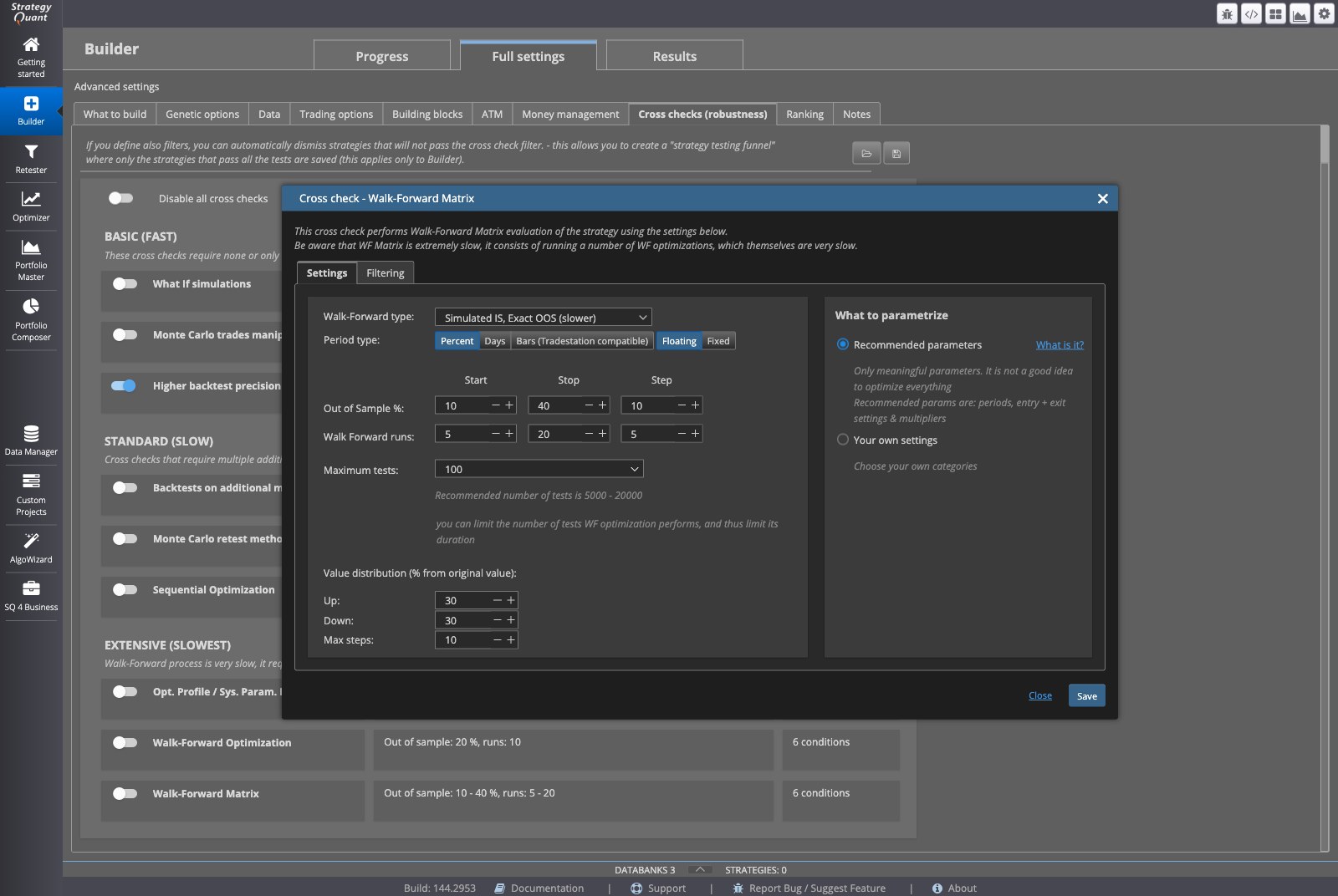The height and width of the screenshot is (896, 1338).
Task: Open the Walk-Forward type dropdown
Action: point(543,318)
